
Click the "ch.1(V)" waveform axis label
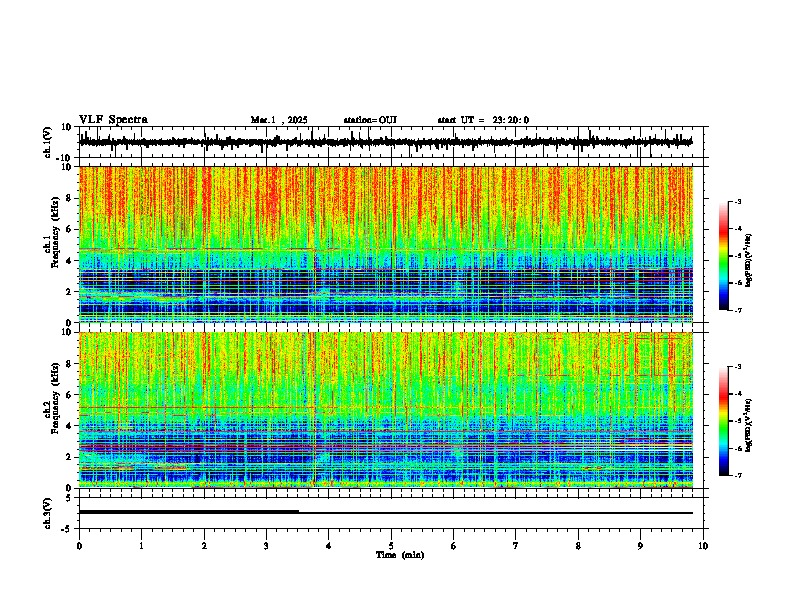coord(48,142)
